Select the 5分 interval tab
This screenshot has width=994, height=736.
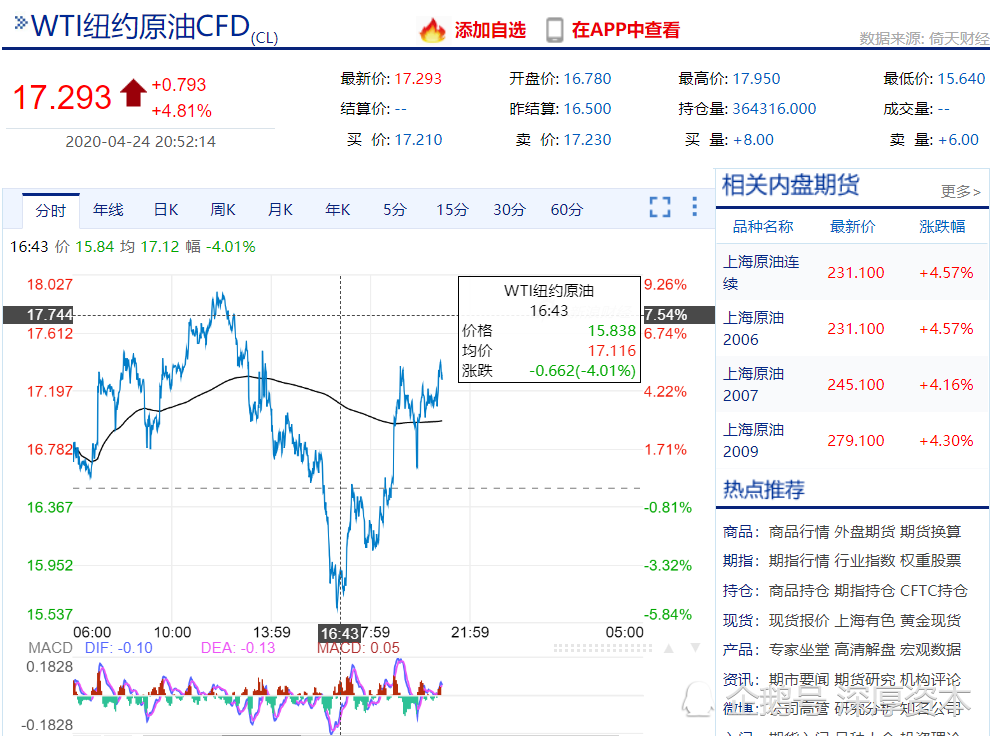394,210
